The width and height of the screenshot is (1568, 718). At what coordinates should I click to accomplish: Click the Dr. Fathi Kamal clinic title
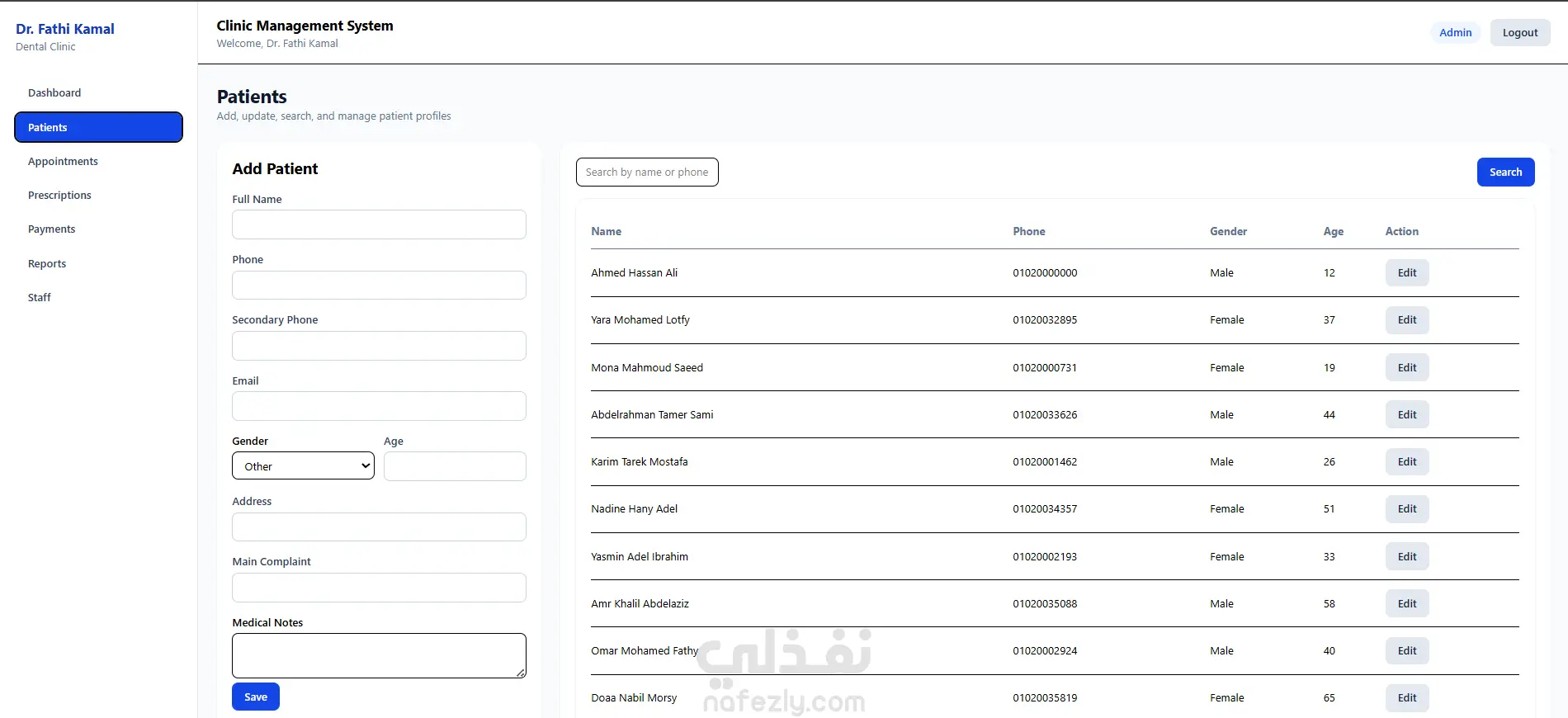tap(65, 29)
